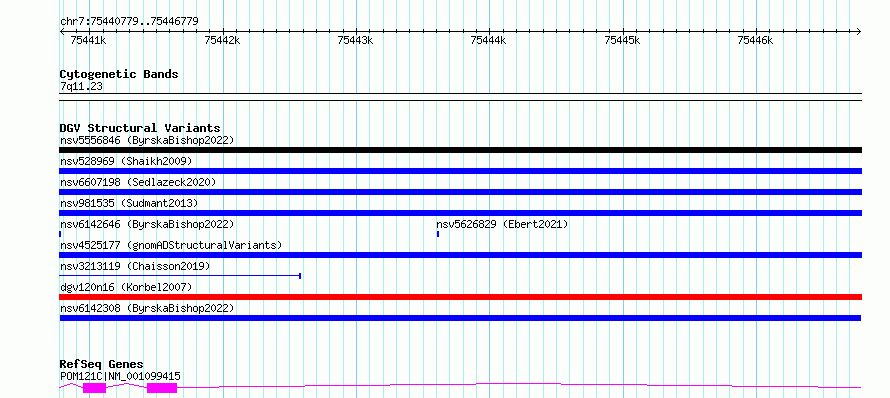Image resolution: width=890 pixels, height=398 pixels.
Task: Select the blue nsv4525177 variant bar
Action: tap(461, 255)
